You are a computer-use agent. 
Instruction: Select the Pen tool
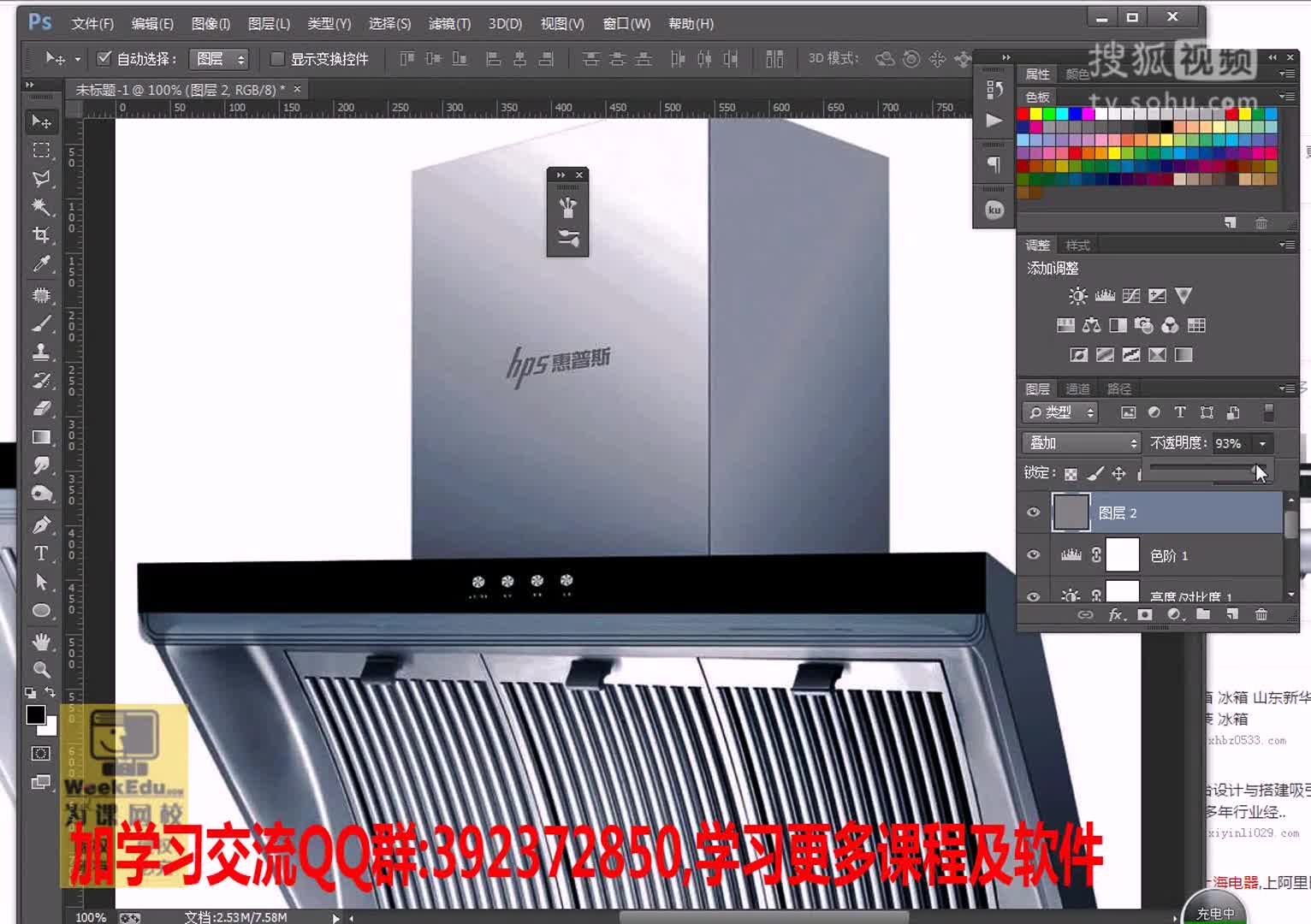coord(41,524)
